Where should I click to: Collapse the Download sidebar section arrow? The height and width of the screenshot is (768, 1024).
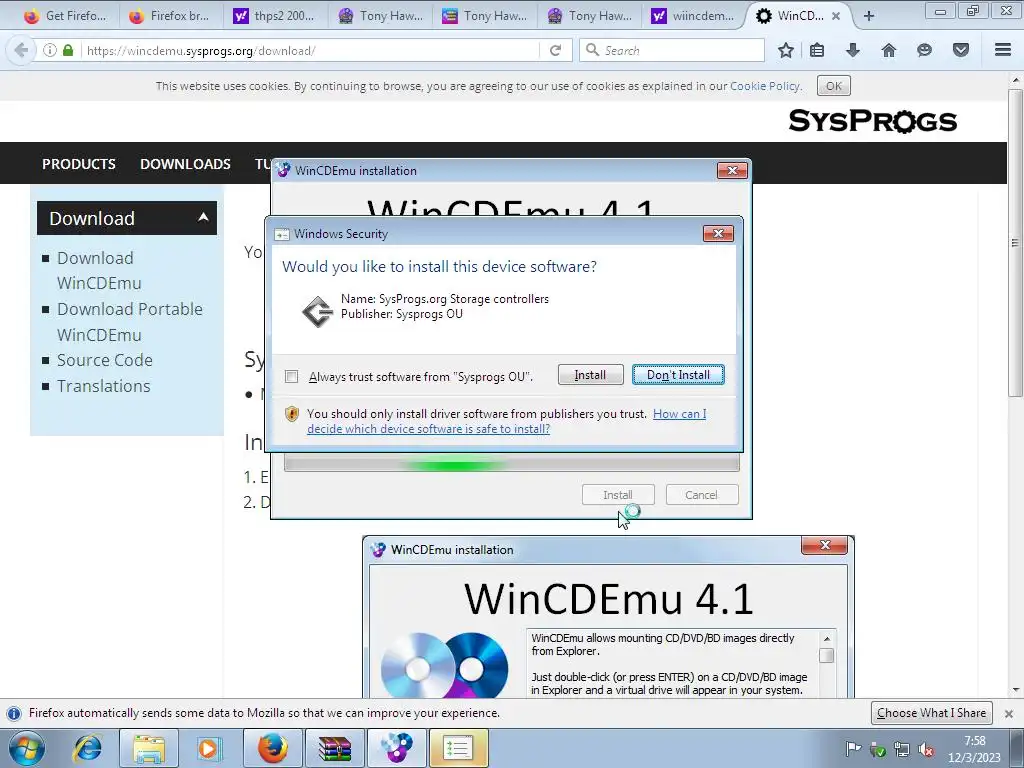[x=203, y=217]
